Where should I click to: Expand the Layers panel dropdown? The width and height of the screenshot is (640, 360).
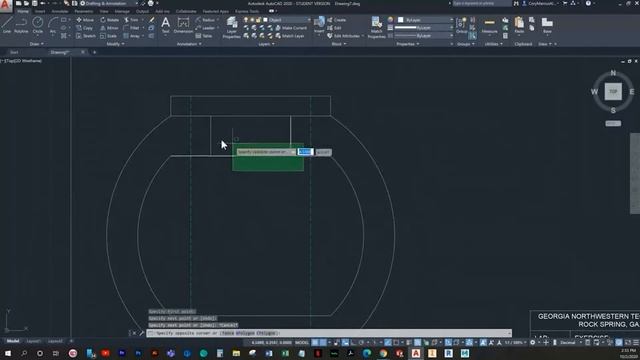(x=267, y=44)
